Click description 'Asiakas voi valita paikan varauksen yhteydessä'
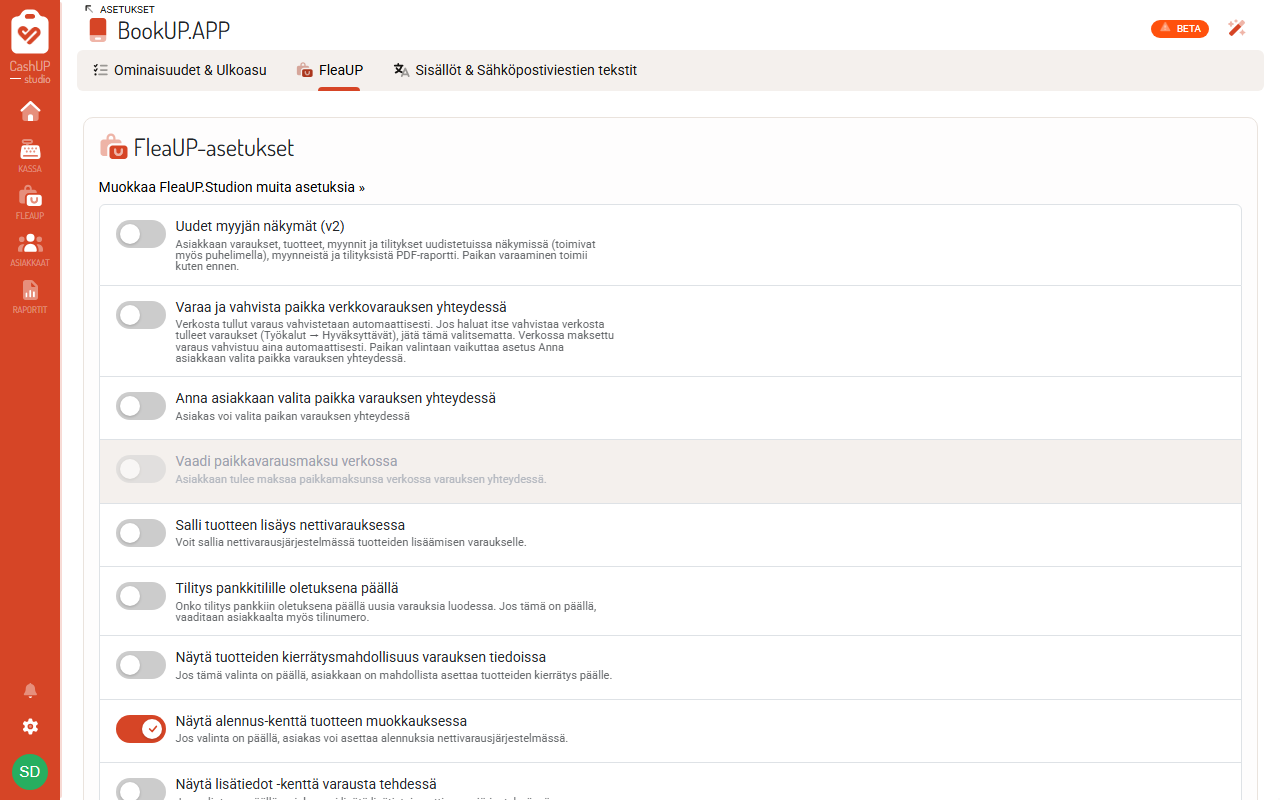This screenshot has width=1280, height=800. point(293,416)
